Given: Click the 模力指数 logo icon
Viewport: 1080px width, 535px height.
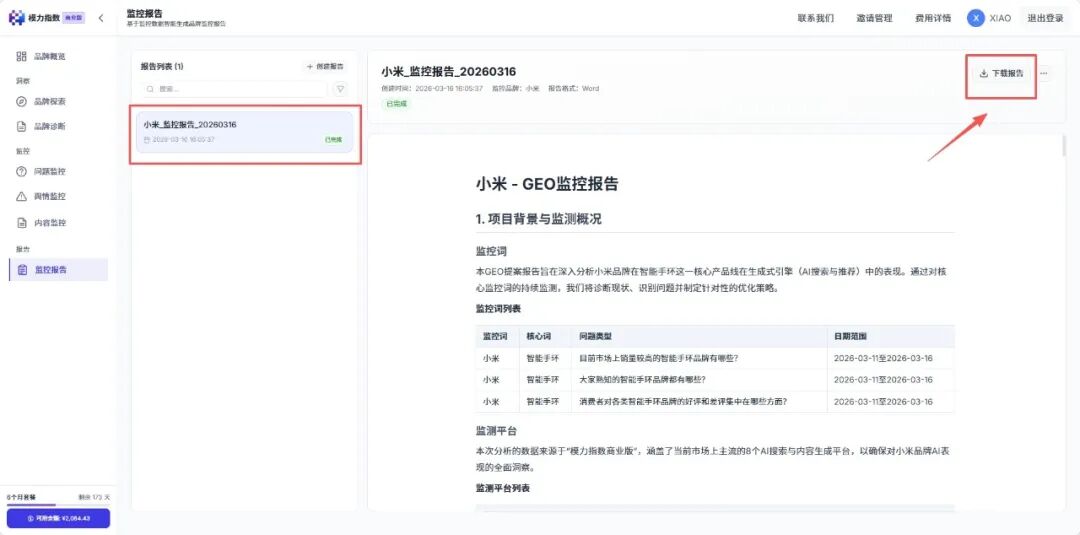Looking at the screenshot, I should (17, 18).
